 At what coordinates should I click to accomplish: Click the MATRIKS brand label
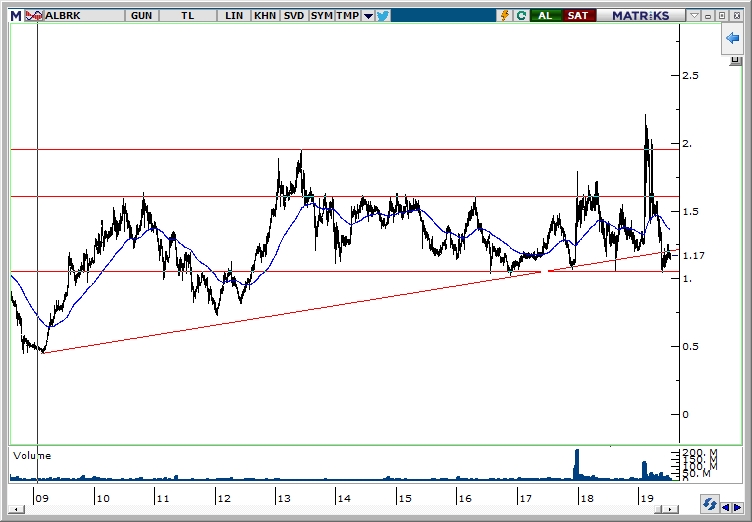point(640,16)
